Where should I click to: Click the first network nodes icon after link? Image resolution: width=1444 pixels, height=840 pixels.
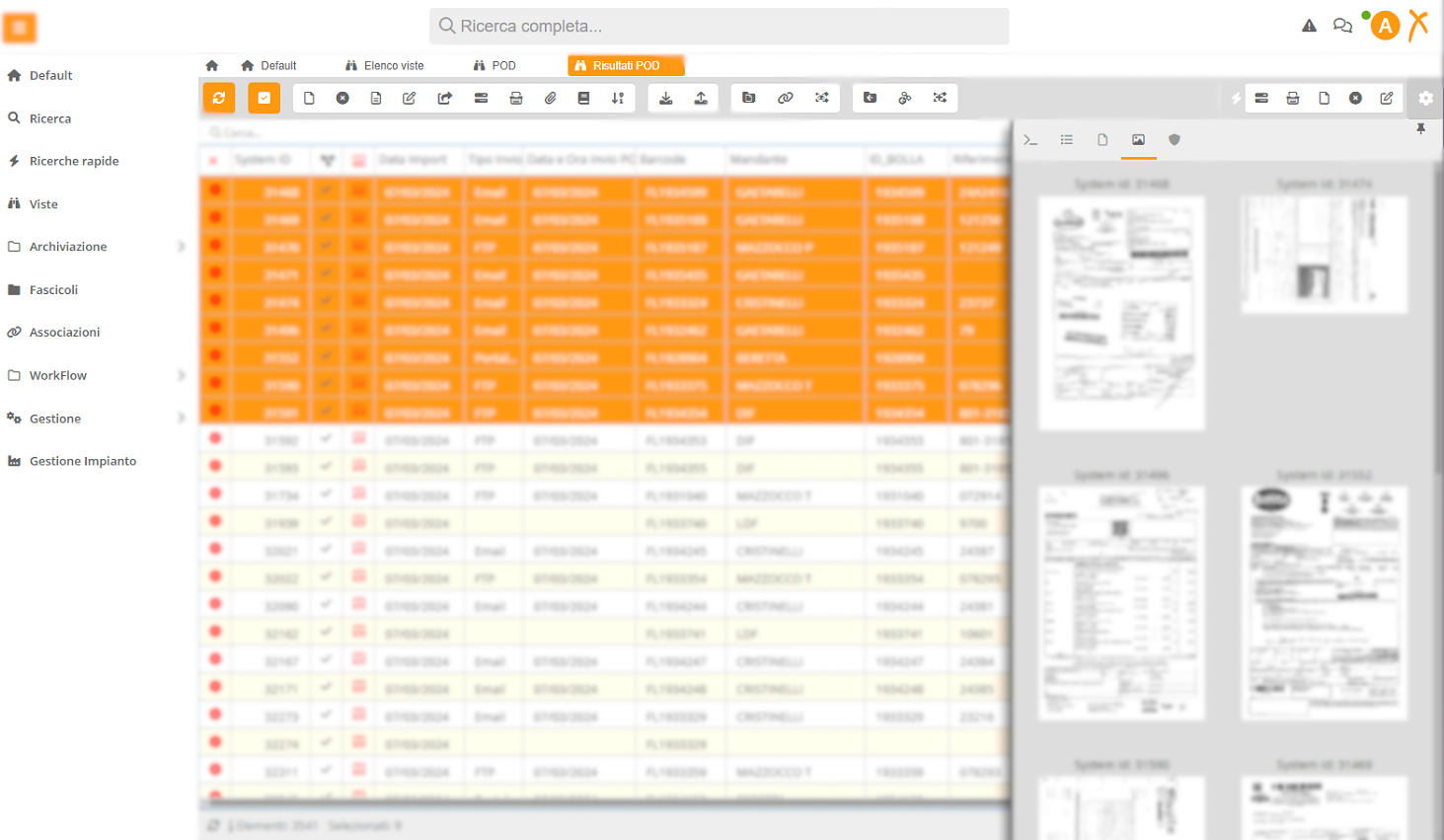(x=822, y=98)
